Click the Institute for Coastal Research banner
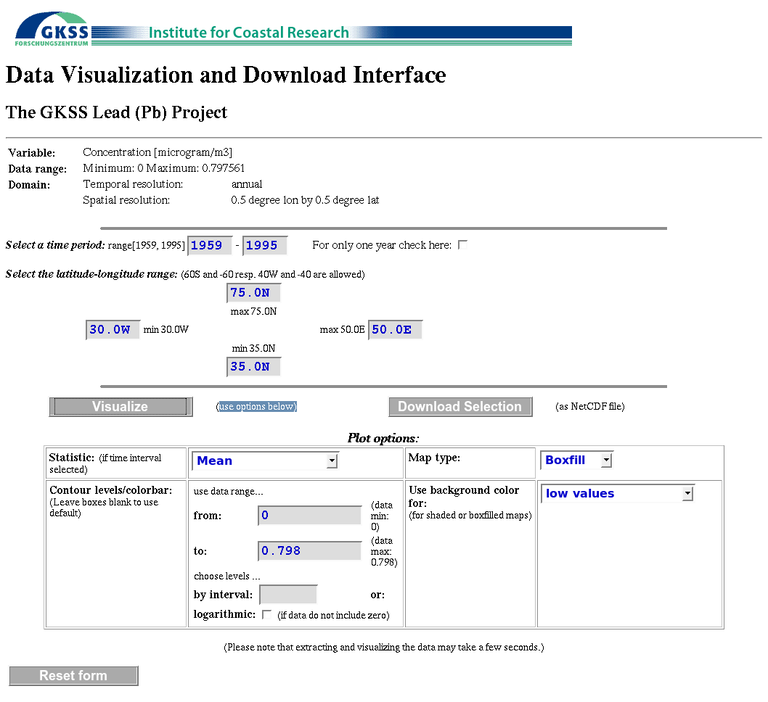The height and width of the screenshot is (702, 768). click(x=332, y=34)
